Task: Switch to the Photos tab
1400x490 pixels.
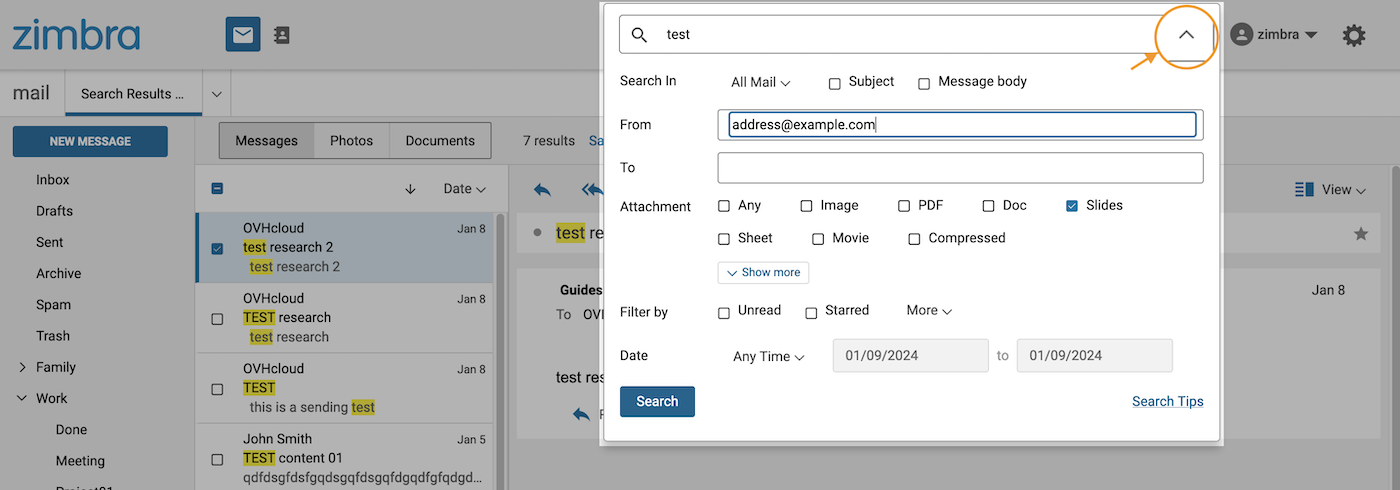Action: tap(351, 141)
